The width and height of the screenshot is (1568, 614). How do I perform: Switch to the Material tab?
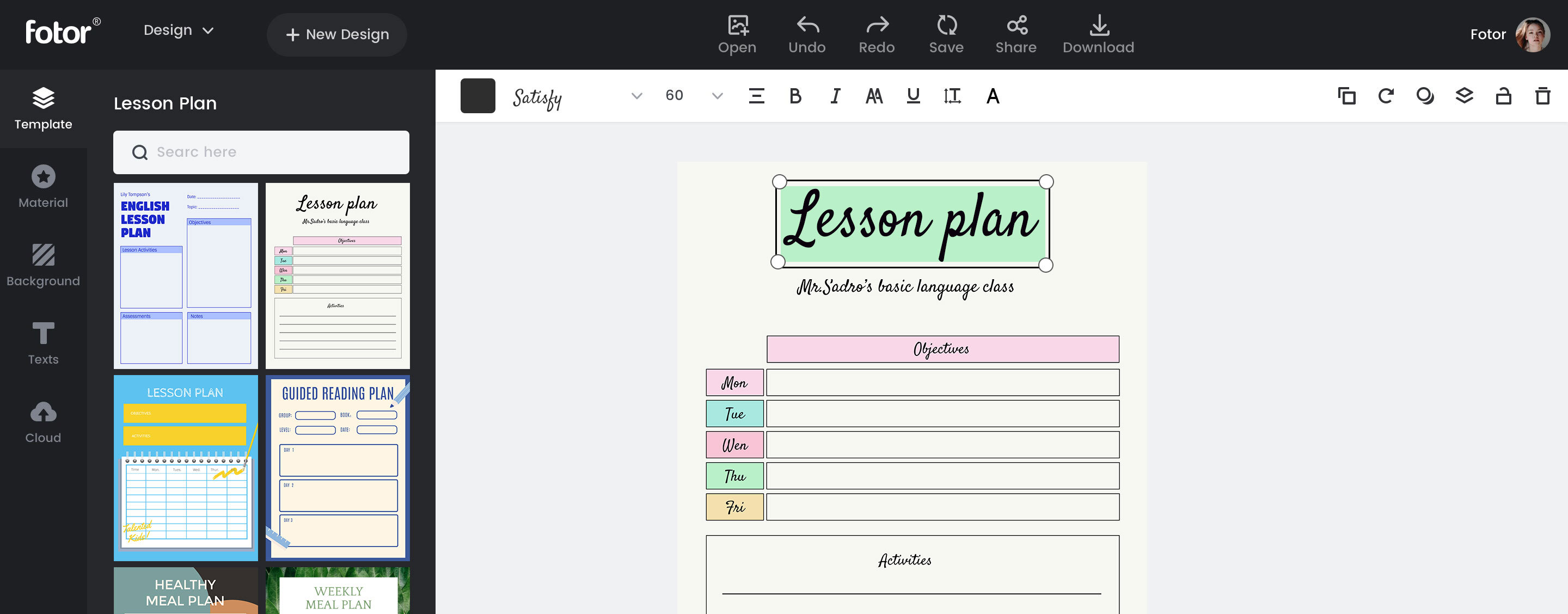[42, 187]
